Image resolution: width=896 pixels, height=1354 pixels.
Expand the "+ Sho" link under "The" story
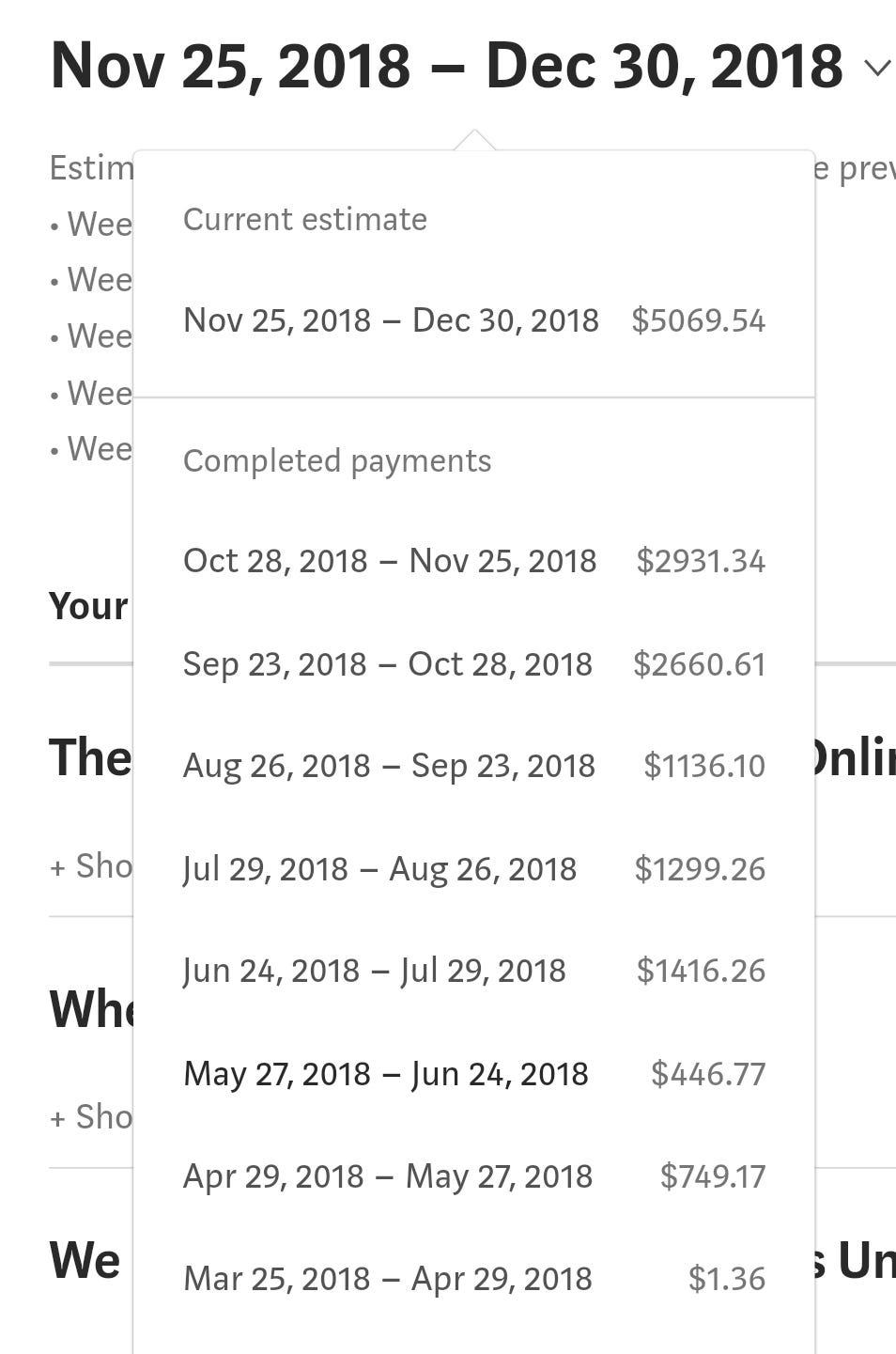pyautogui.click(x=91, y=866)
